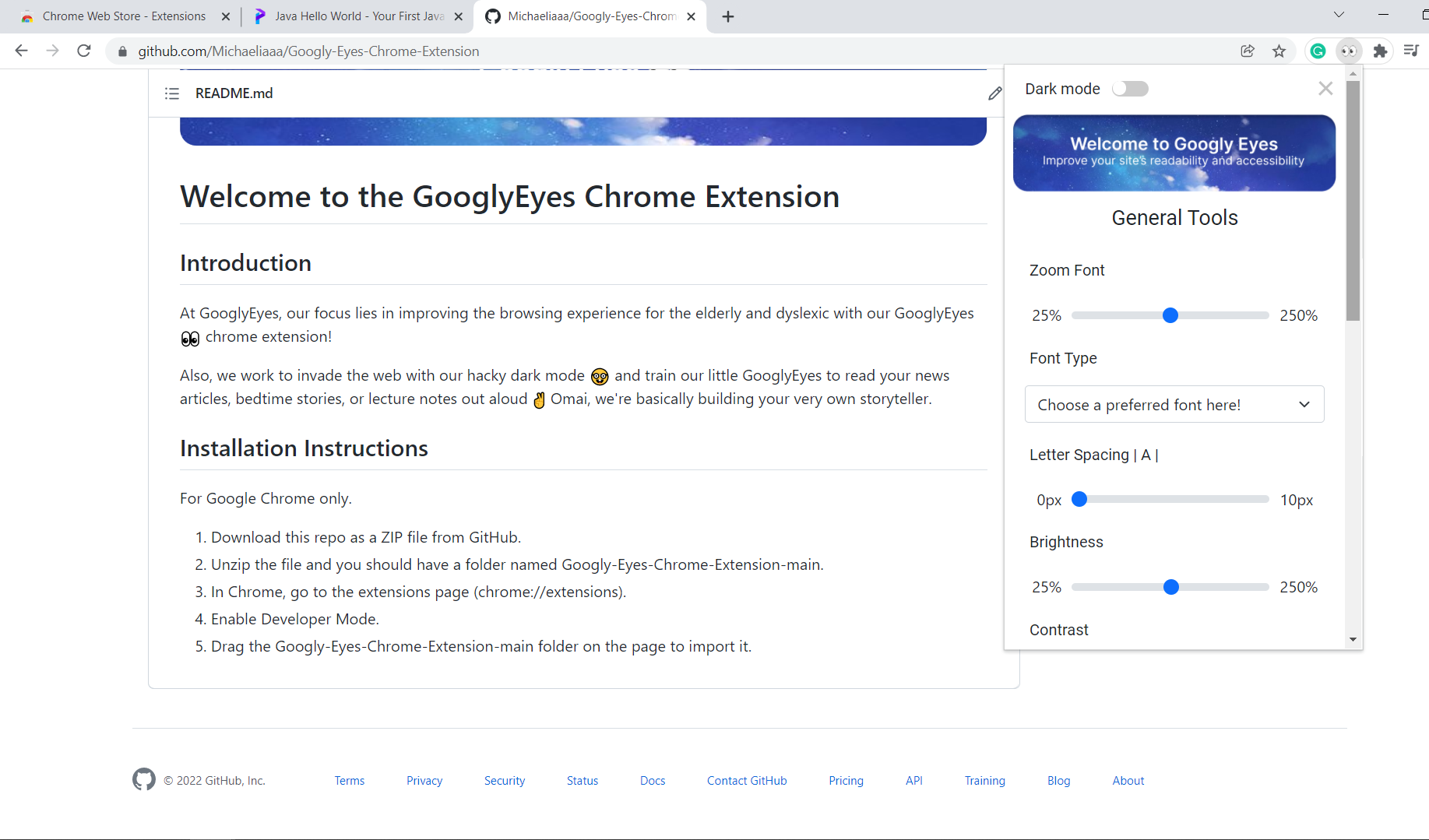Close the Chrome Web Store tab

[226, 16]
